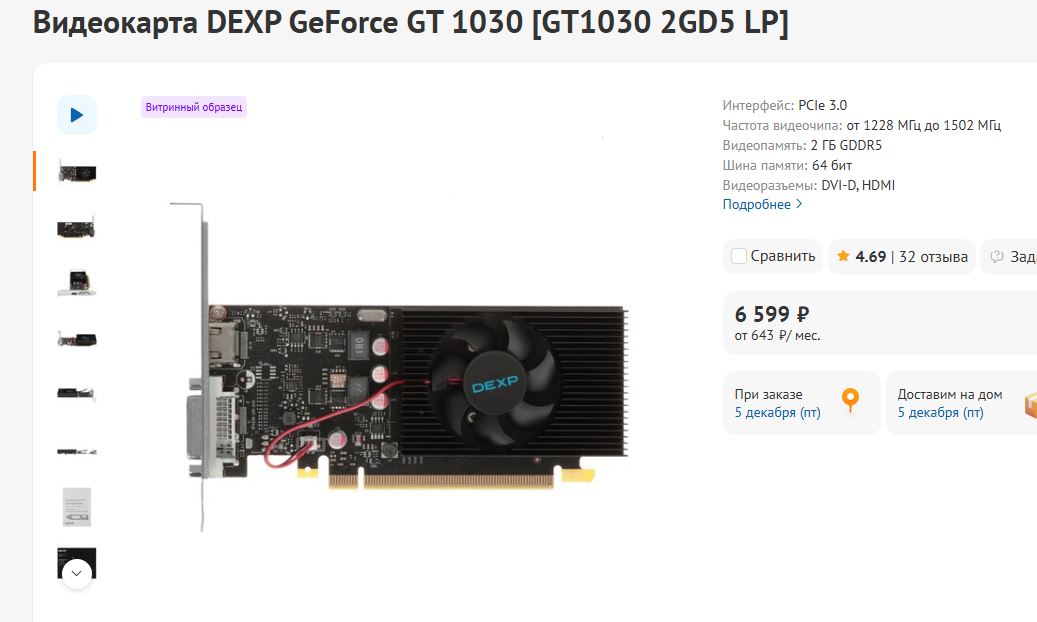This screenshot has height=622, width=1037.
Task: Click the main graphics card image
Action: tap(399, 367)
